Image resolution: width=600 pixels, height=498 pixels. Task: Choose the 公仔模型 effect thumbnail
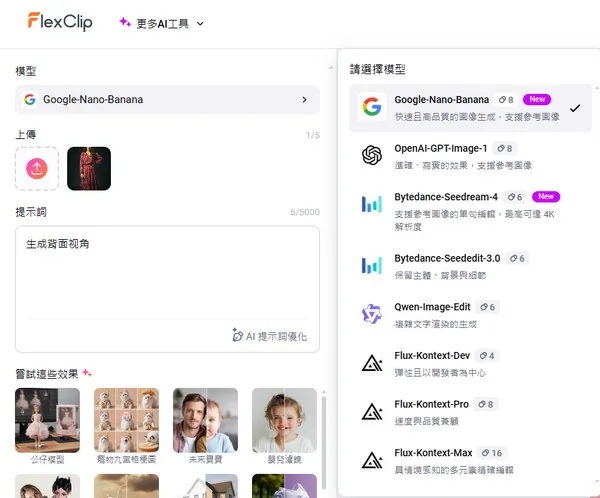click(47, 420)
